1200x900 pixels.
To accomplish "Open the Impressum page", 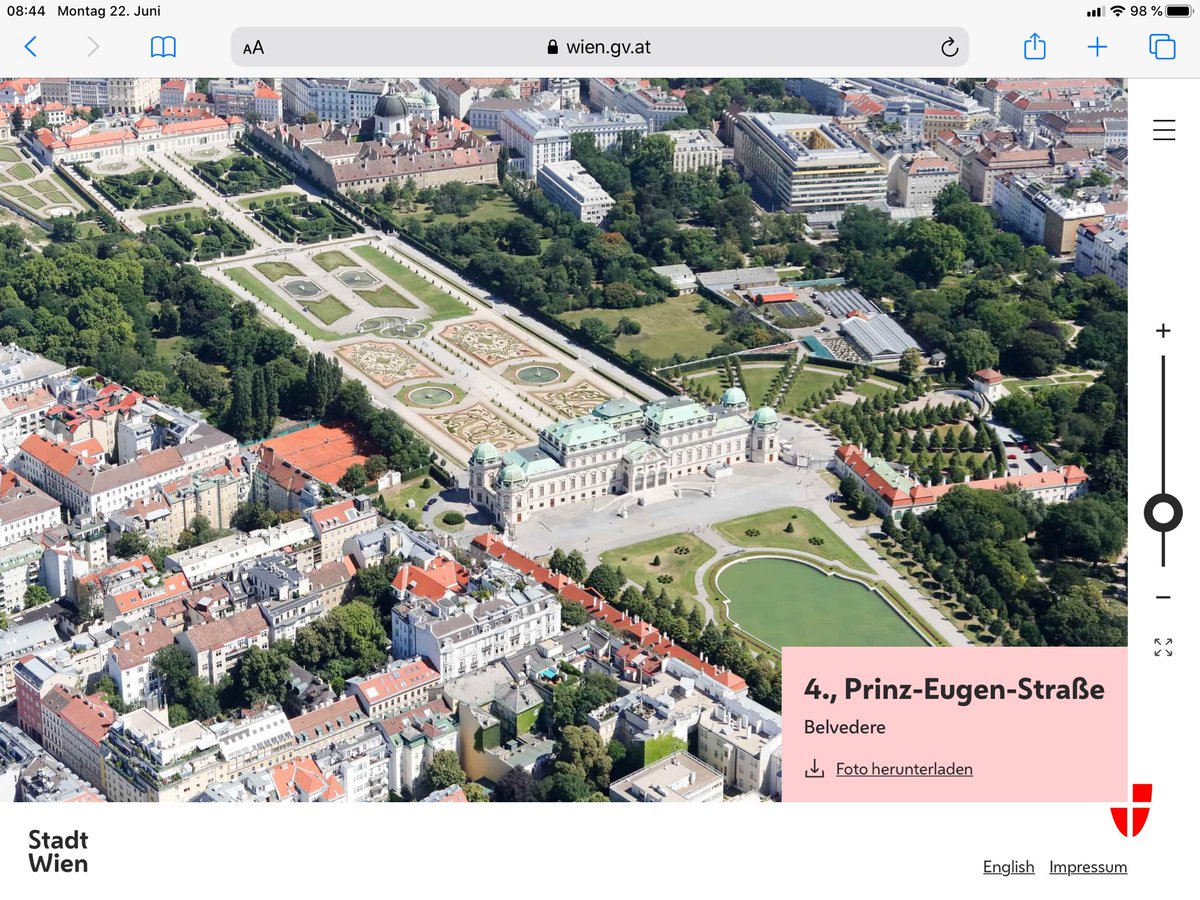I will [1088, 867].
